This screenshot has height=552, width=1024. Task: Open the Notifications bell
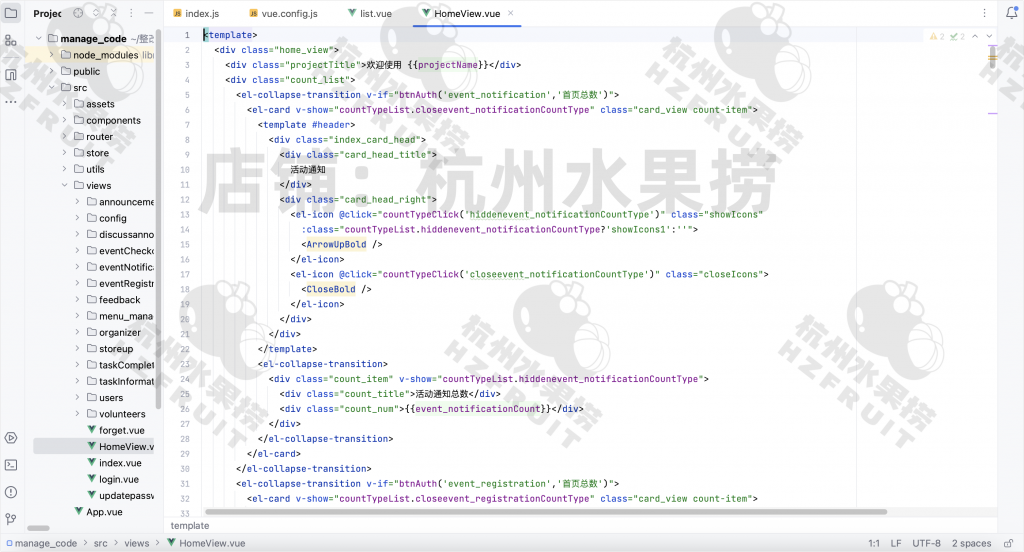coord(1011,13)
